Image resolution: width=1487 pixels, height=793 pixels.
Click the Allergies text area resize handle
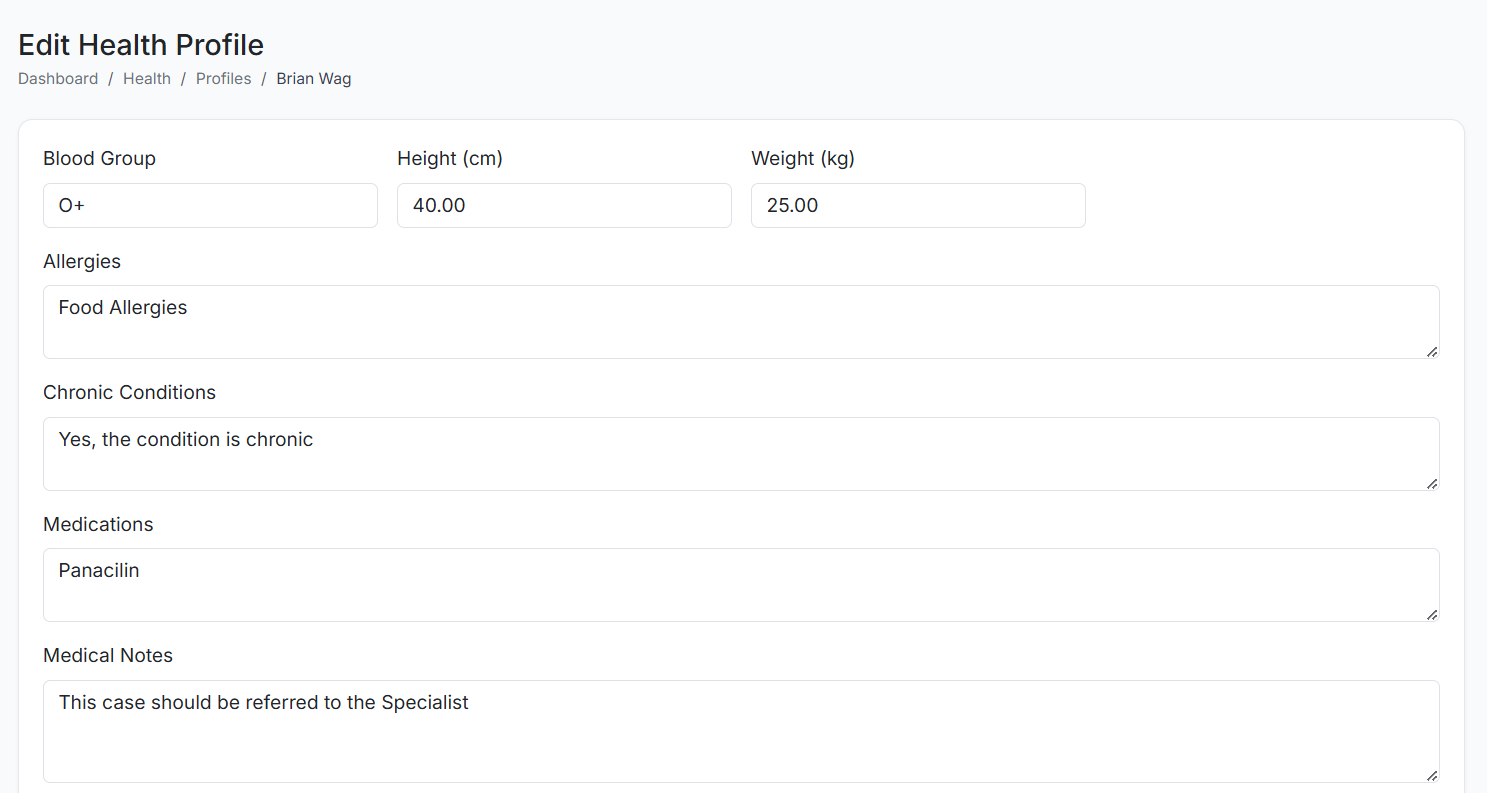click(x=1432, y=351)
